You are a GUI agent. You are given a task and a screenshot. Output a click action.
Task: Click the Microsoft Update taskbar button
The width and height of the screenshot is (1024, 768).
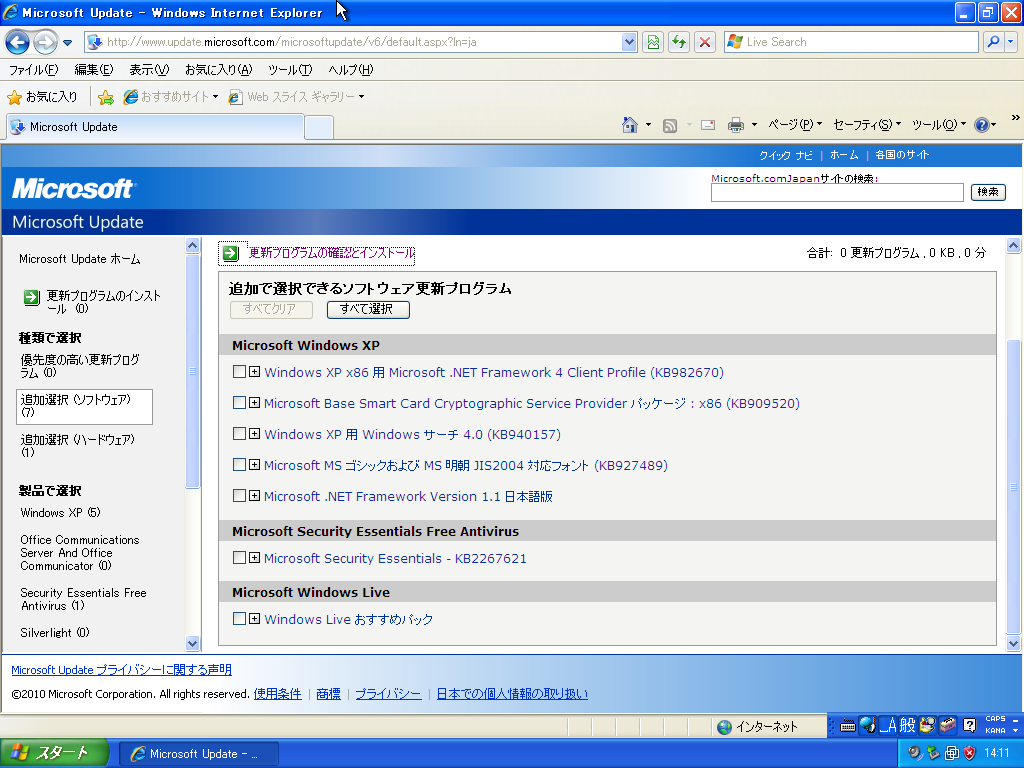(x=199, y=754)
